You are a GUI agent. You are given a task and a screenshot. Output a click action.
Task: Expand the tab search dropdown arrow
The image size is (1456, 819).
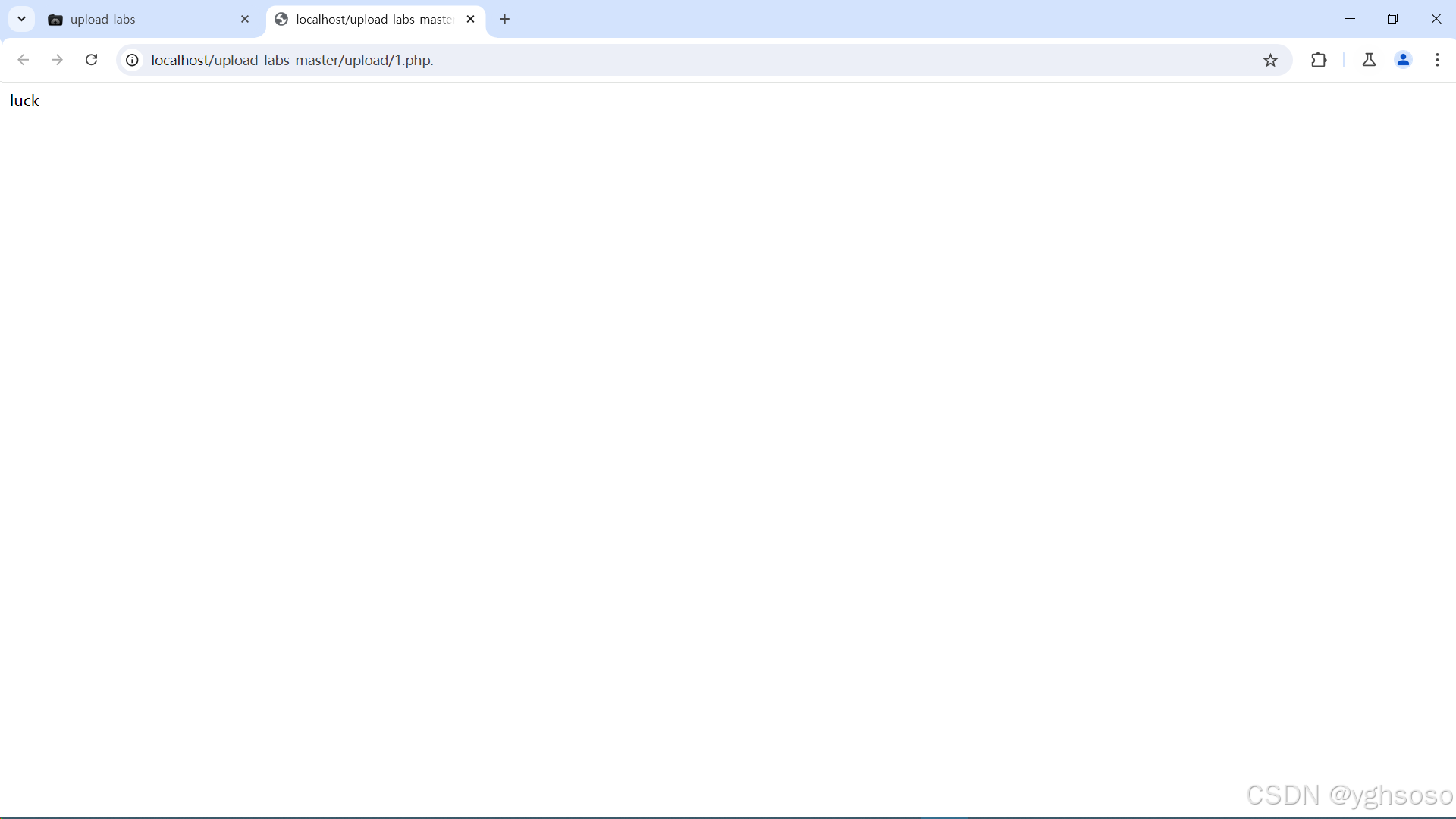point(21,19)
